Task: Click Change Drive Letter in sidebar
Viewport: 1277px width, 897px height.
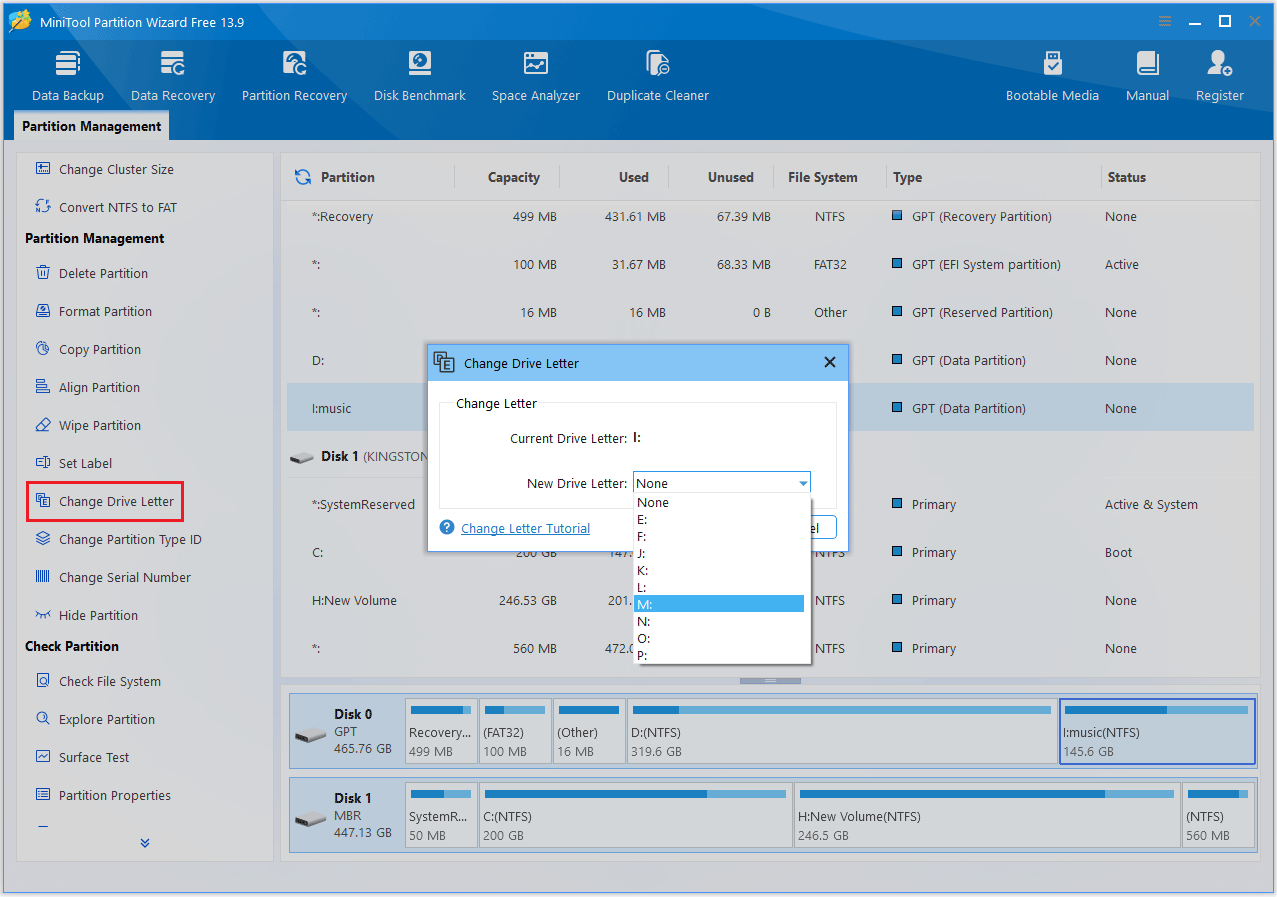Action: (x=105, y=501)
